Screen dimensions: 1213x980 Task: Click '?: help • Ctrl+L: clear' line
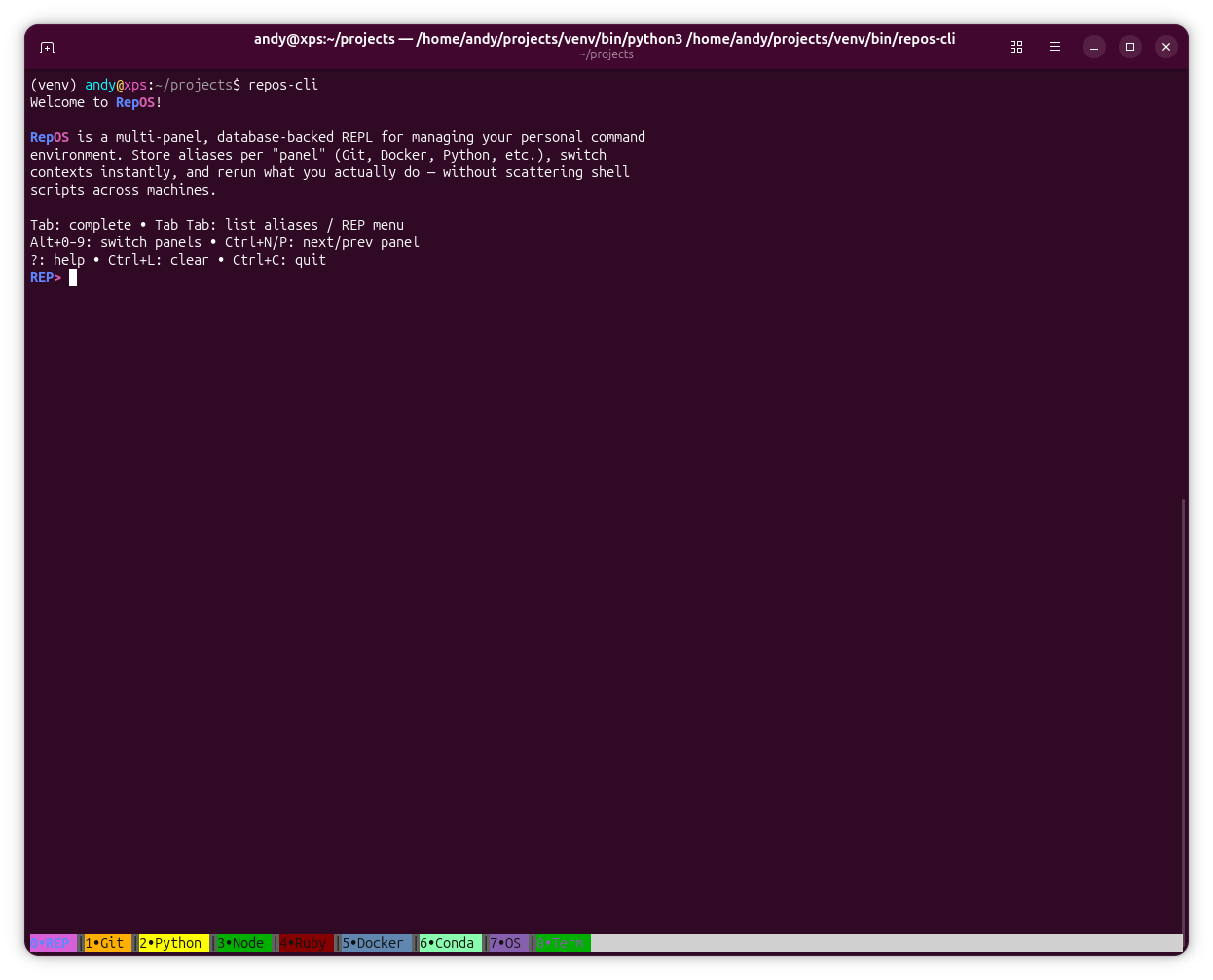pyautogui.click(x=178, y=260)
